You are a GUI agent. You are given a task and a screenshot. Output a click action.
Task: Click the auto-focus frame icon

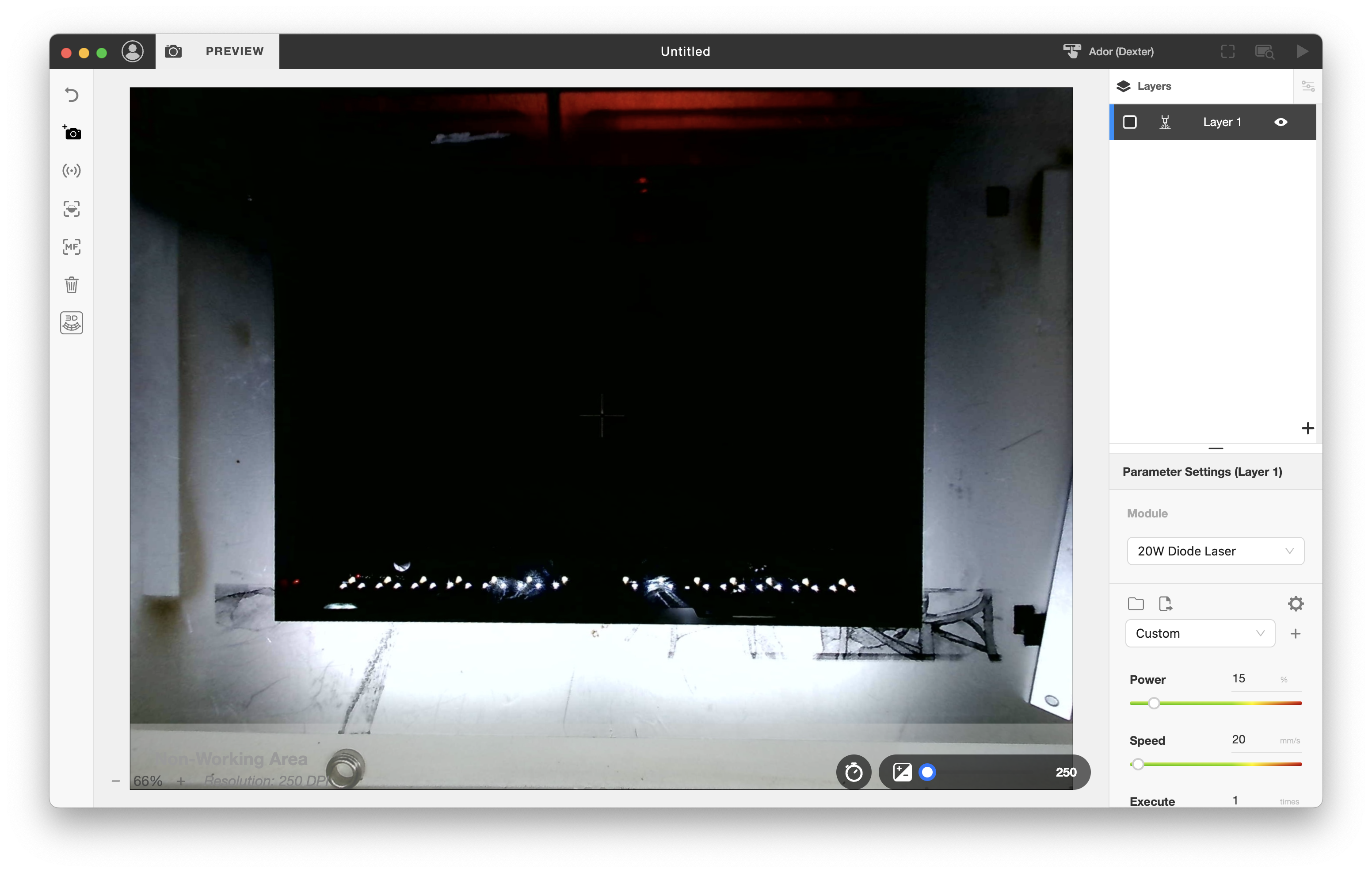click(x=71, y=209)
